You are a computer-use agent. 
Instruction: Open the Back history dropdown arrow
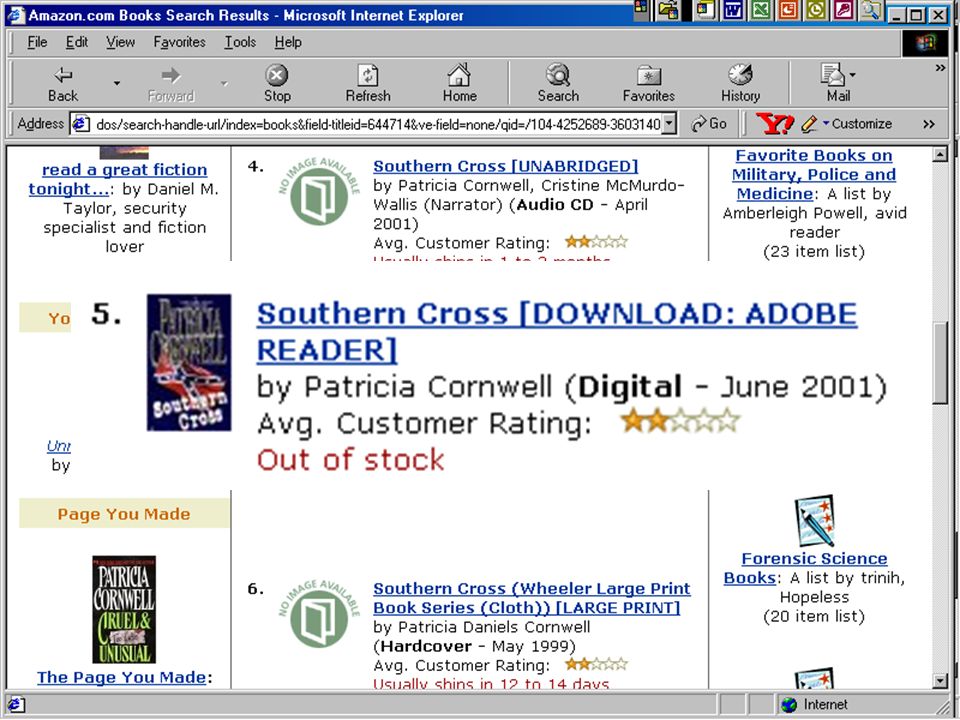116,84
